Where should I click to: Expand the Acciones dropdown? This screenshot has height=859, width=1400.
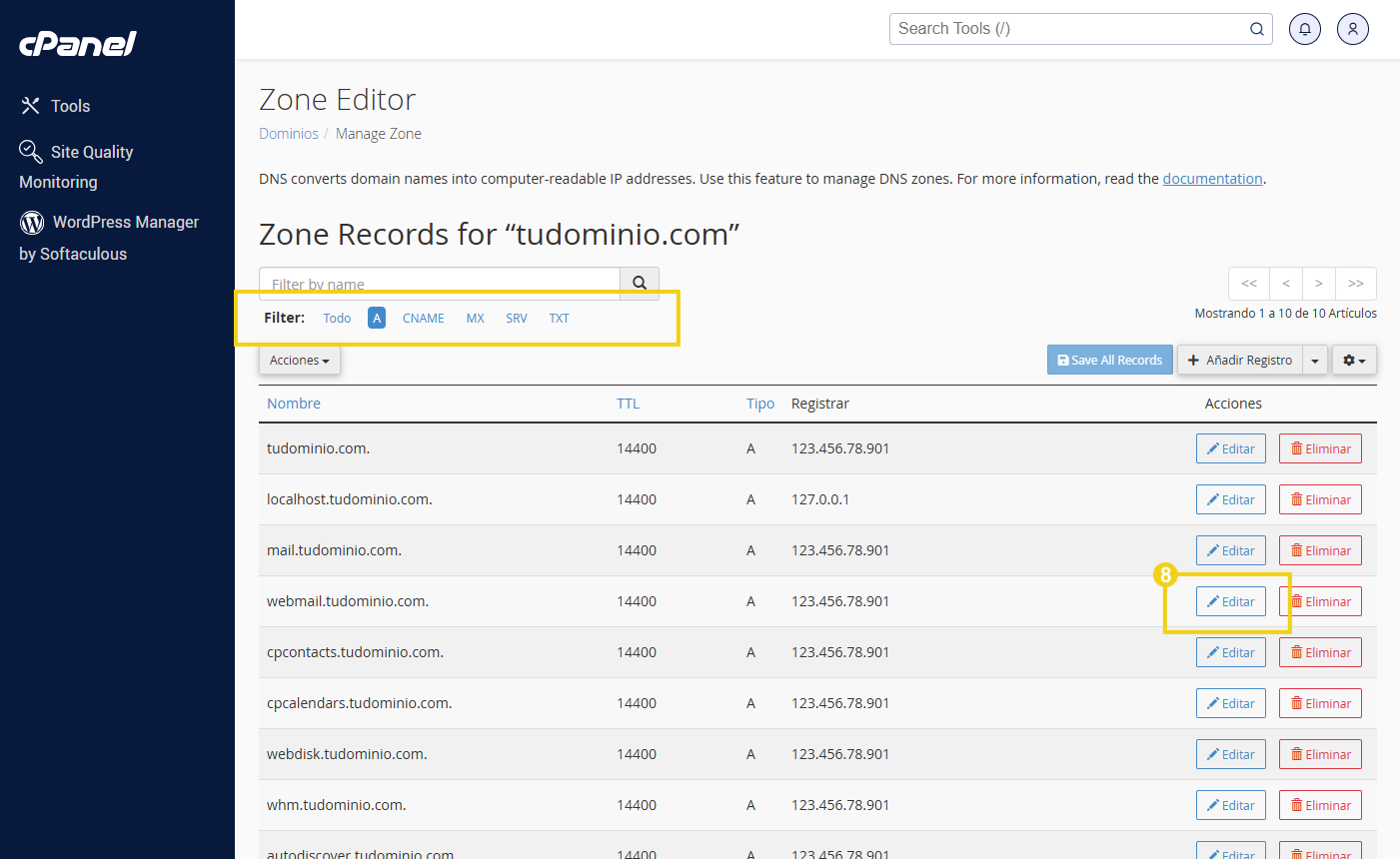[x=299, y=361]
